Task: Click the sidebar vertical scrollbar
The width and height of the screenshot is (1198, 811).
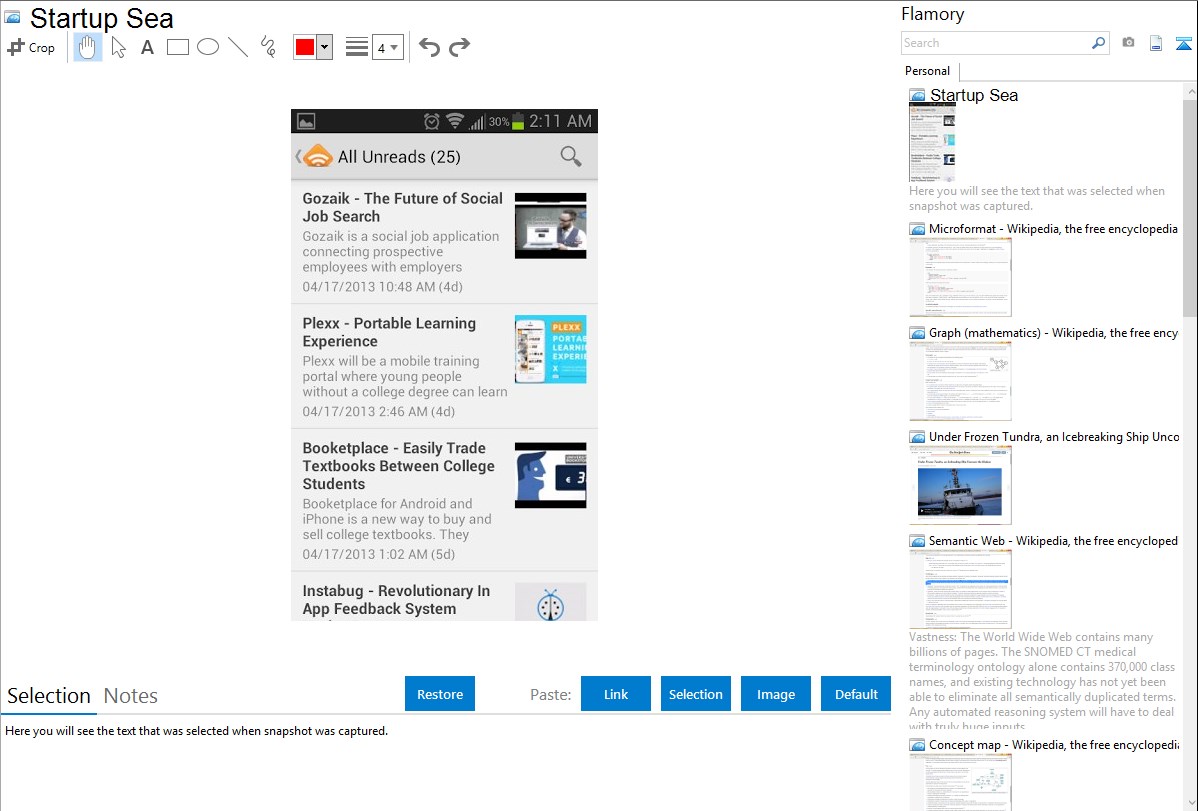Action: 1190,208
